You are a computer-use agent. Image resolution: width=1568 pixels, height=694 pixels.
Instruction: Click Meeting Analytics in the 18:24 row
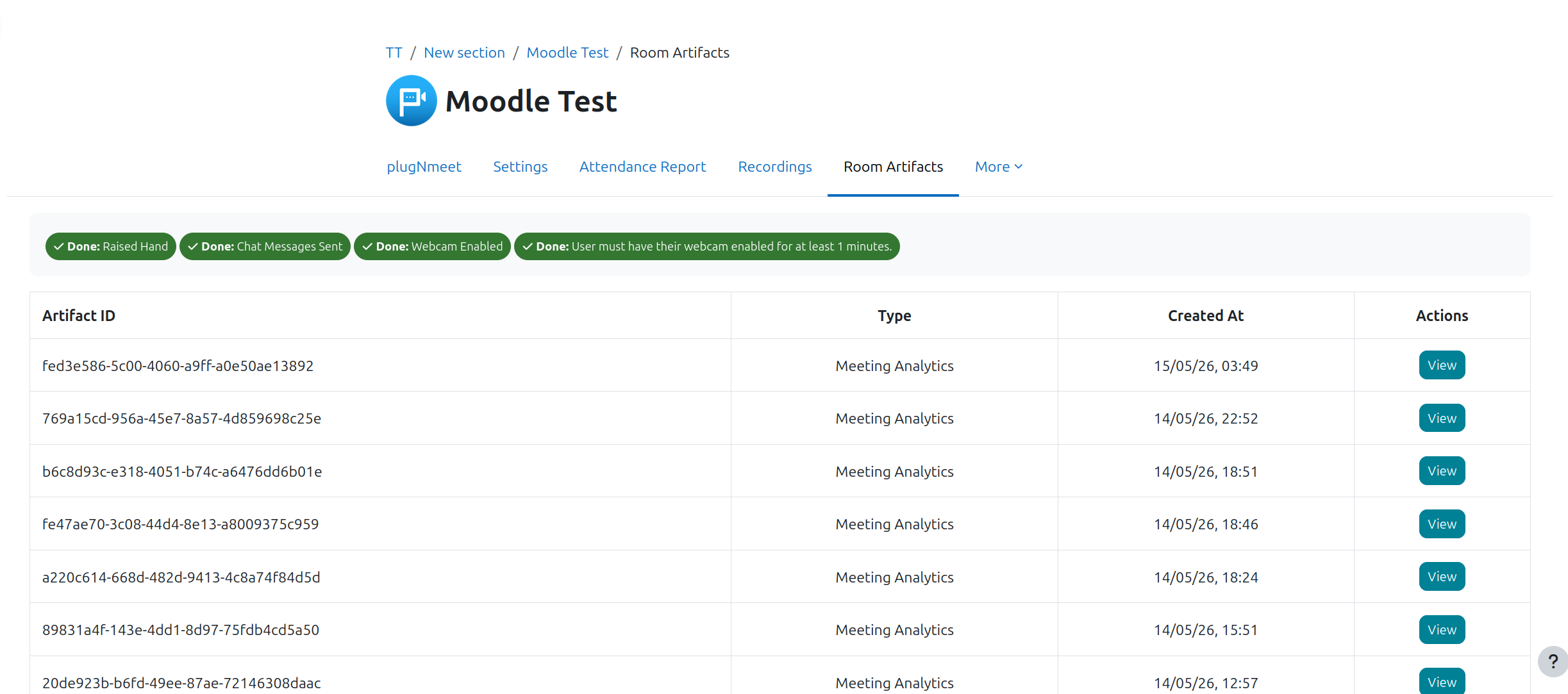894,577
